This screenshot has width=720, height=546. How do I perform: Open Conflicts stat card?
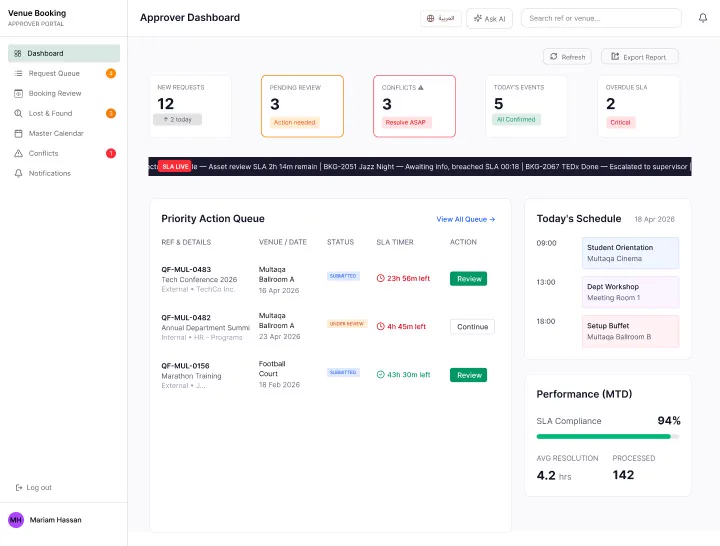(414, 106)
